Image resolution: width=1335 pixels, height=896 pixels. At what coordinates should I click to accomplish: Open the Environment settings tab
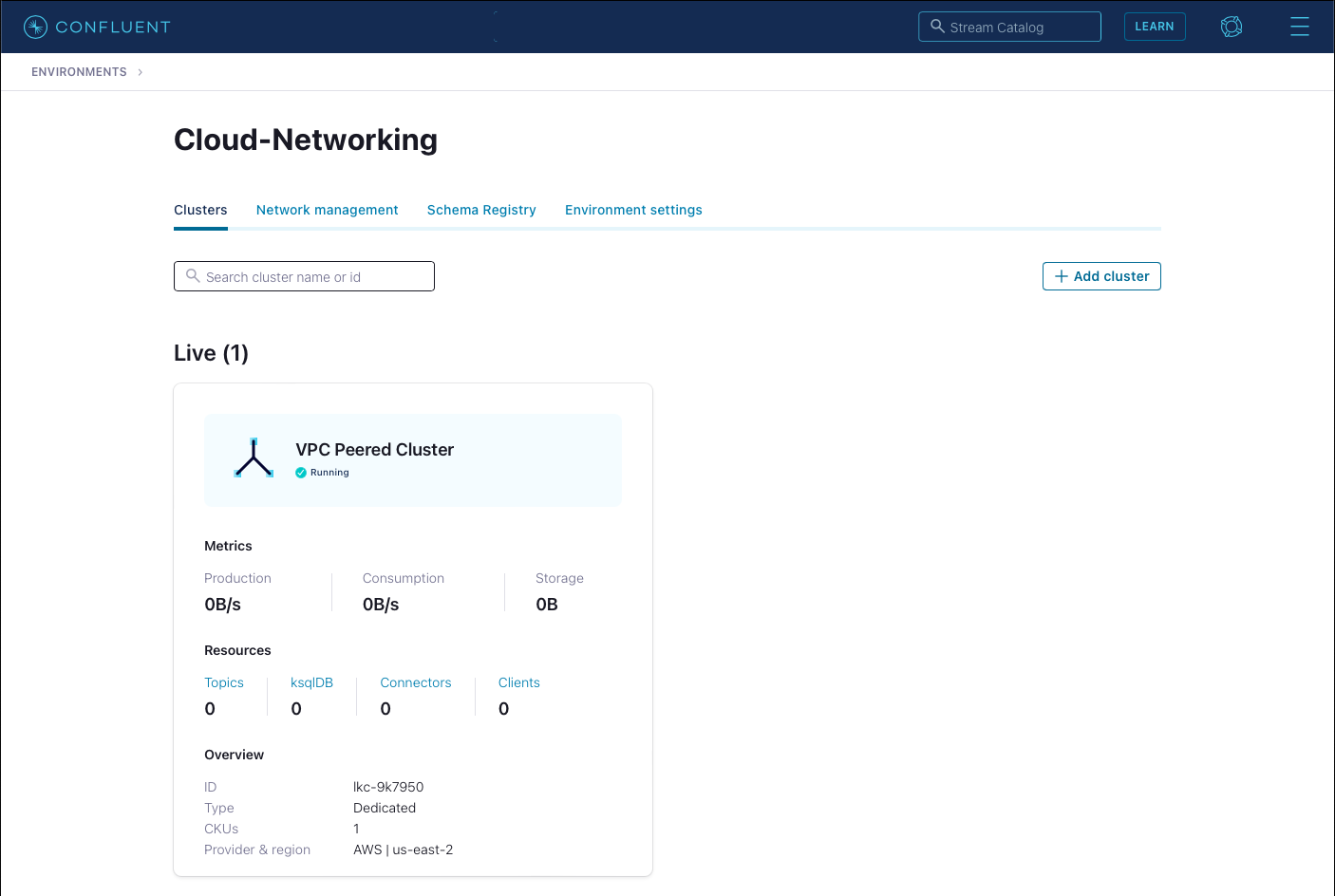tap(633, 210)
